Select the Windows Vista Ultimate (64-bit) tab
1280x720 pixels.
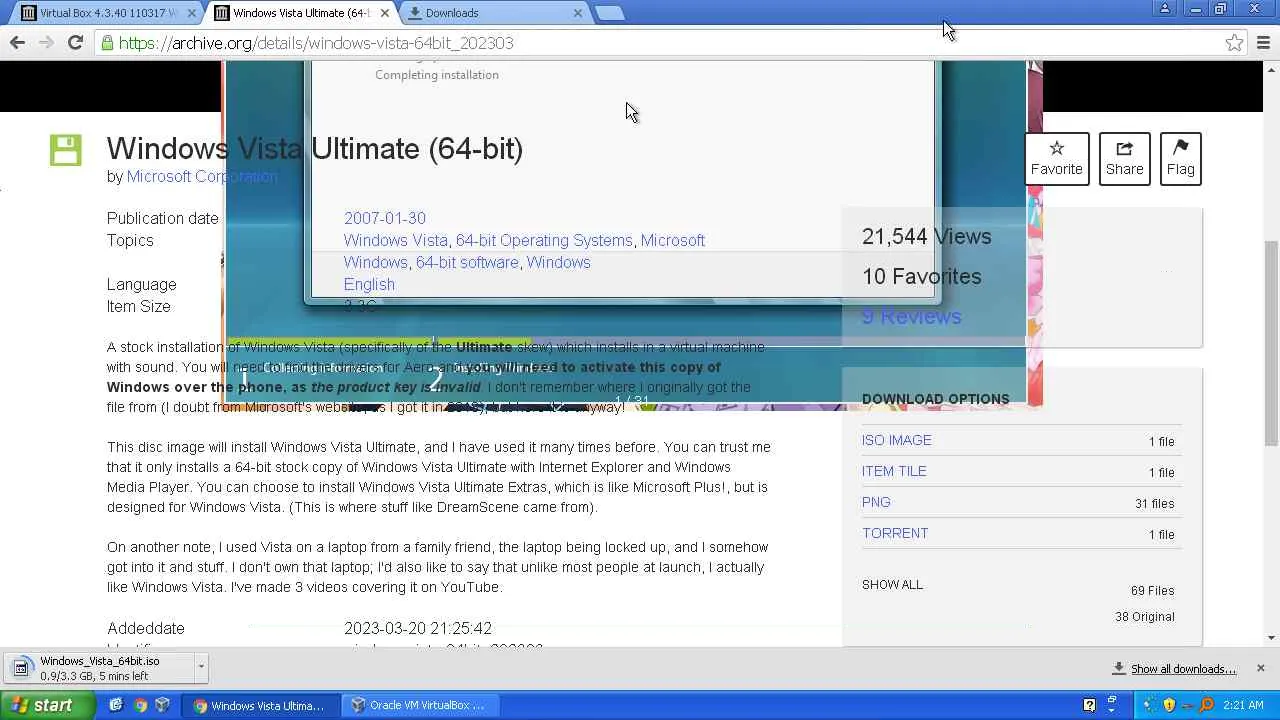click(x=300, y=13)
